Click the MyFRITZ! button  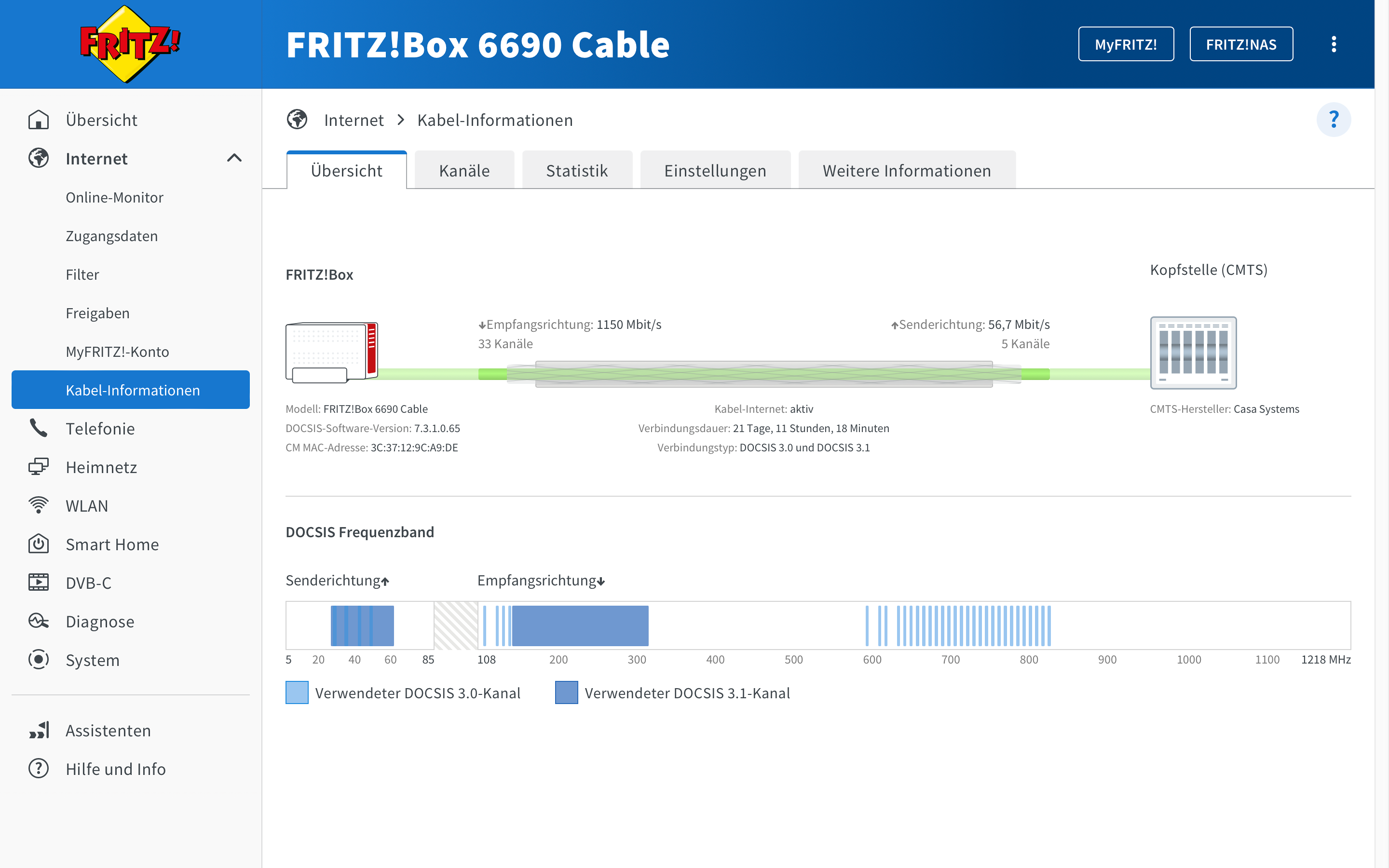point(1126,44)
